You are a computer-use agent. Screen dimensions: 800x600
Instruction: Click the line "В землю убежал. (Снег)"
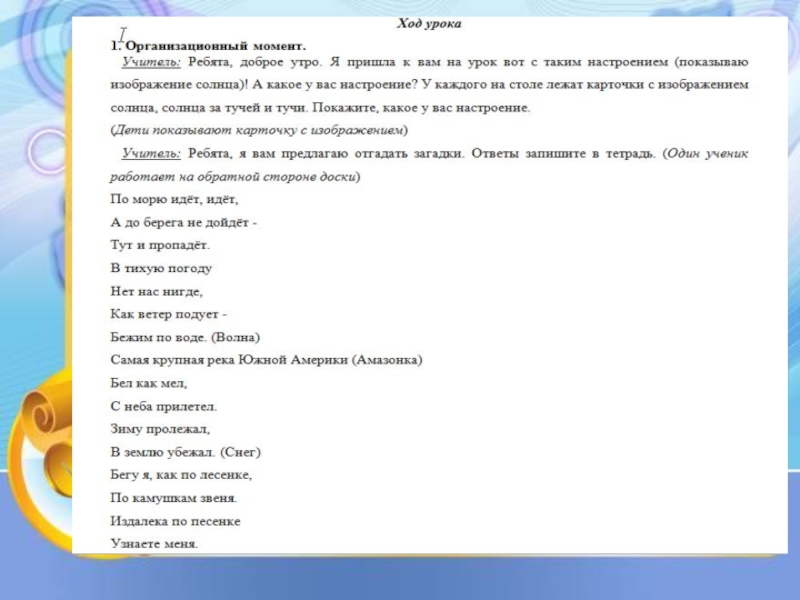pos(186,452)
